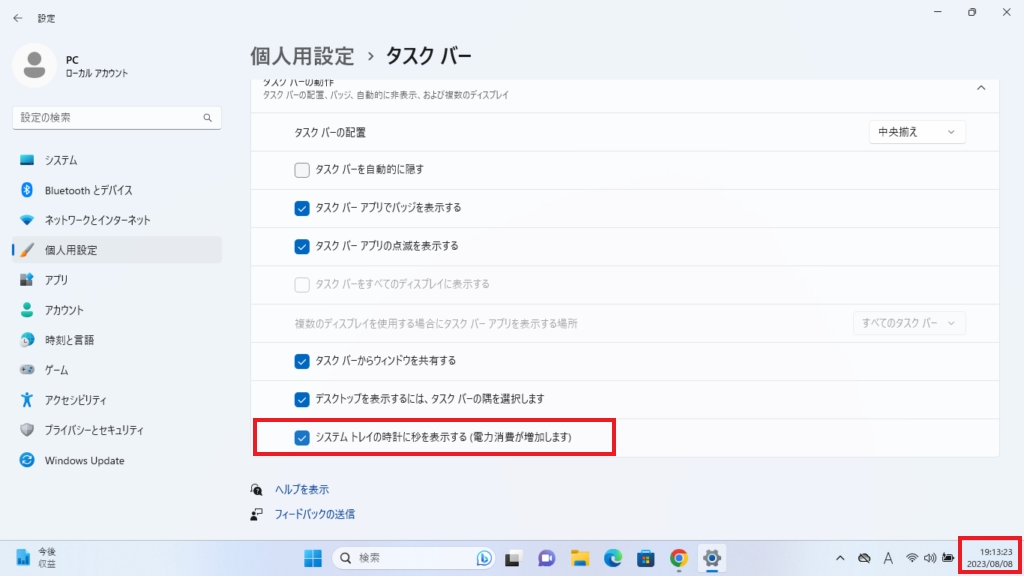Uncheck タスク バーからウィンドウを共有する
Screen dimensions: 1024x576
[302, 361]
